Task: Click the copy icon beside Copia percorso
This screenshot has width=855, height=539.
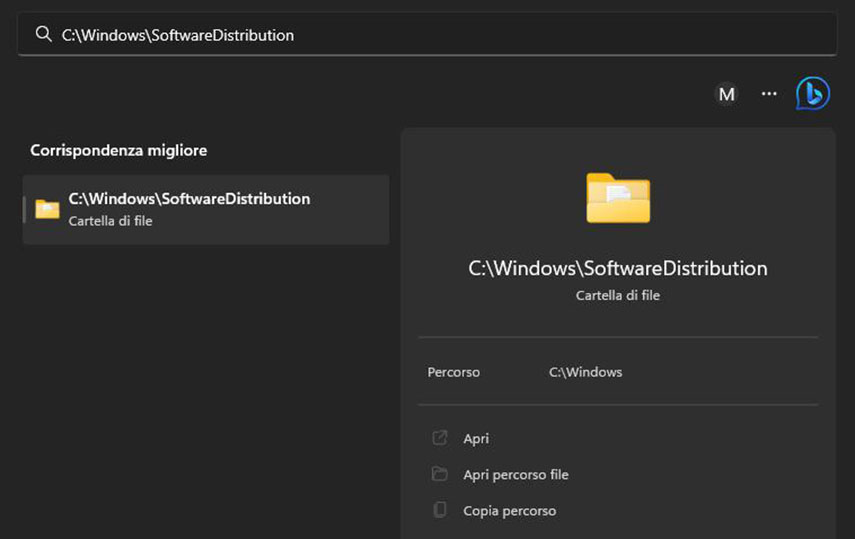Action: click(439, 510)
